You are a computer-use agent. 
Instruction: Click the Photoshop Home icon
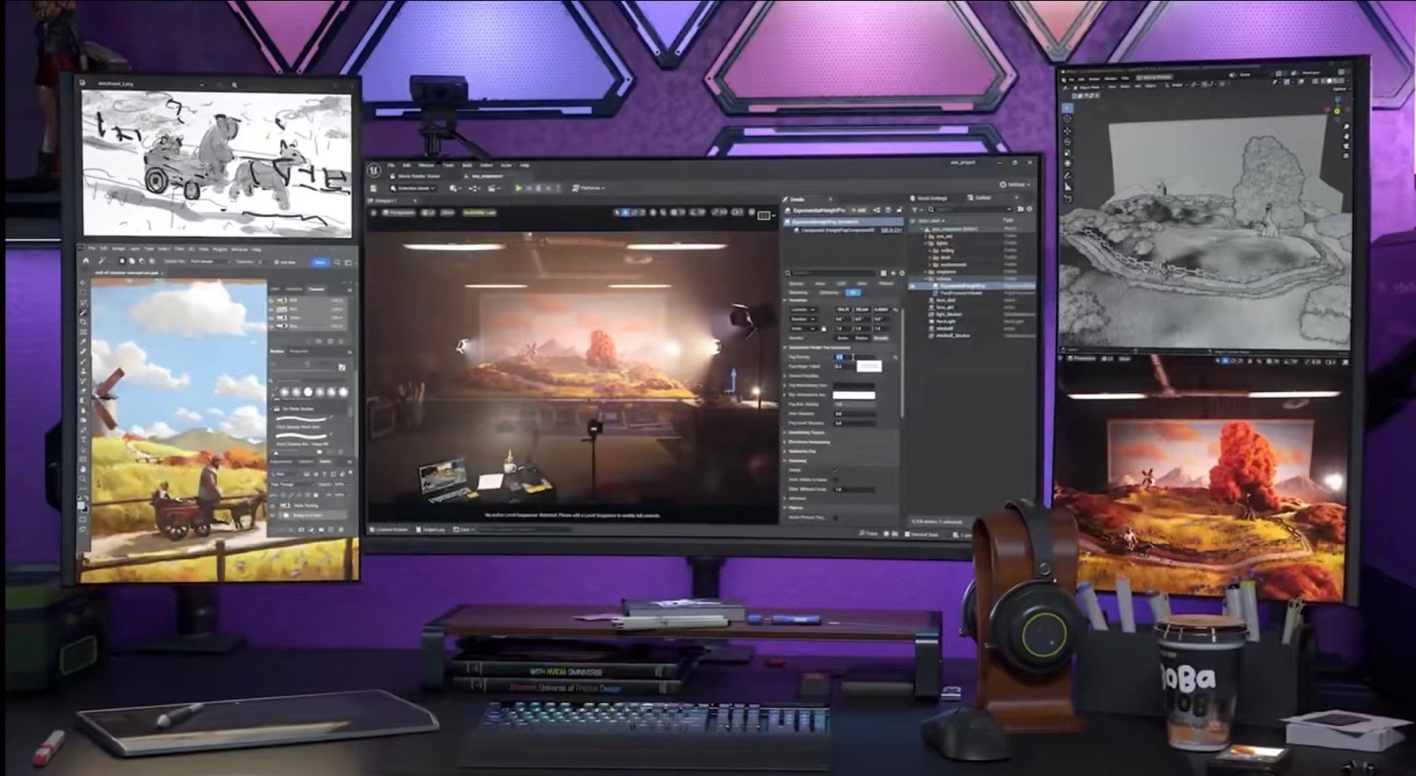pos(87,261)
